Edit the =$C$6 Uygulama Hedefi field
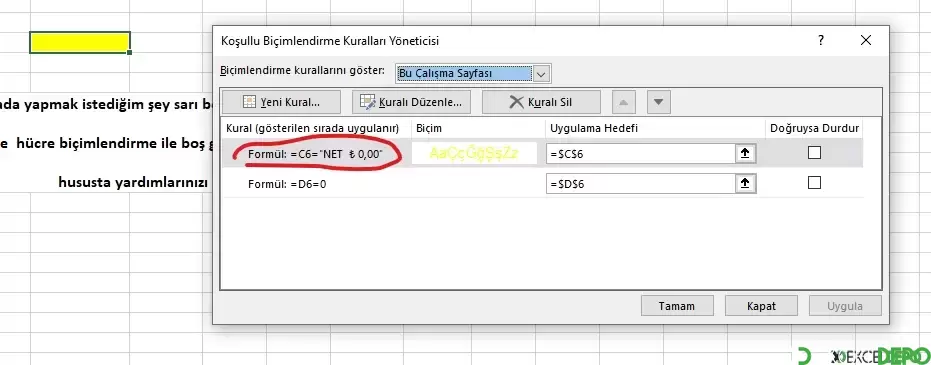 (642, 154)
